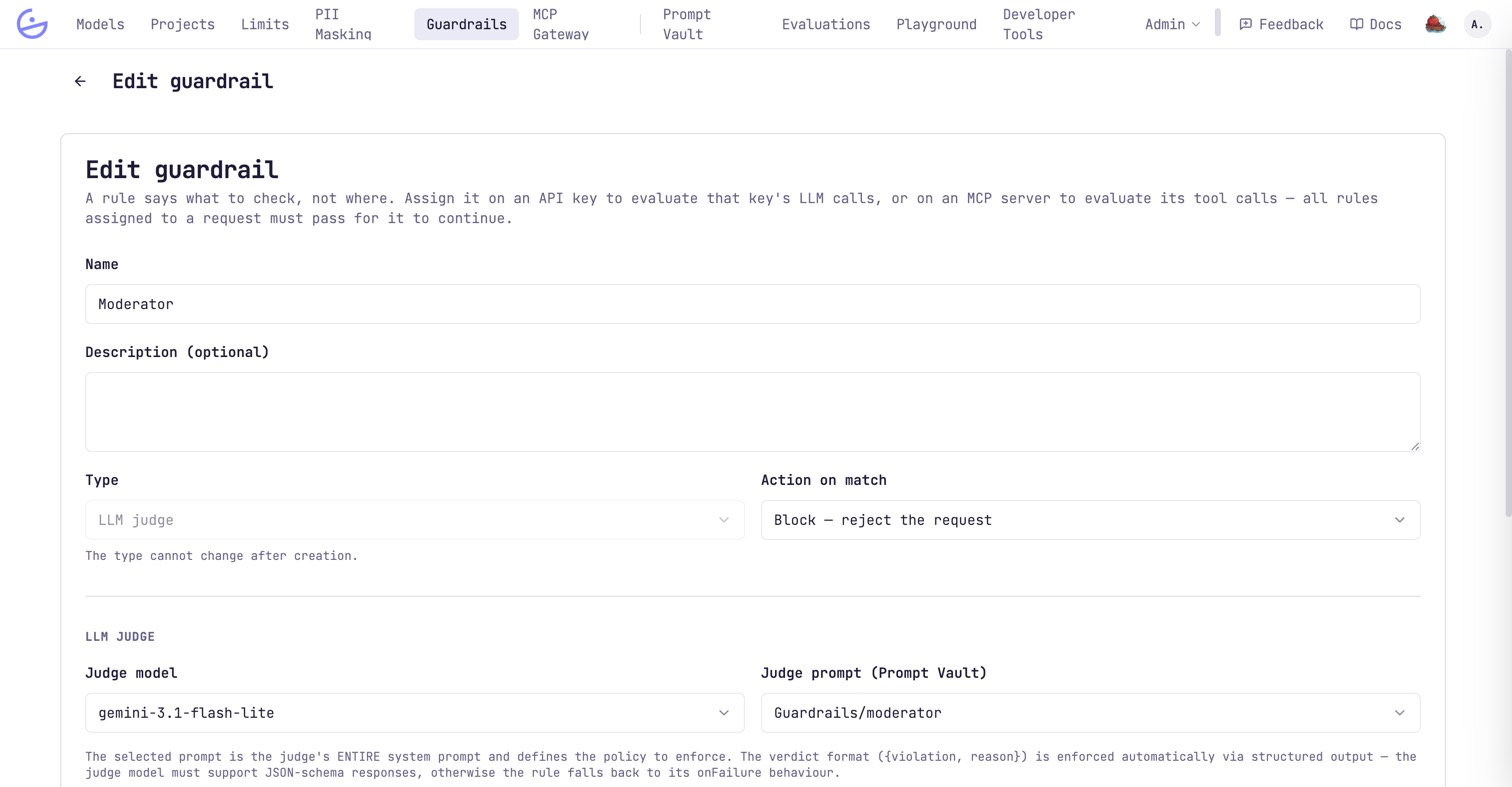Expand the Admin menu
This screenshot has width=1512, height=787.
click(1172, 24)
